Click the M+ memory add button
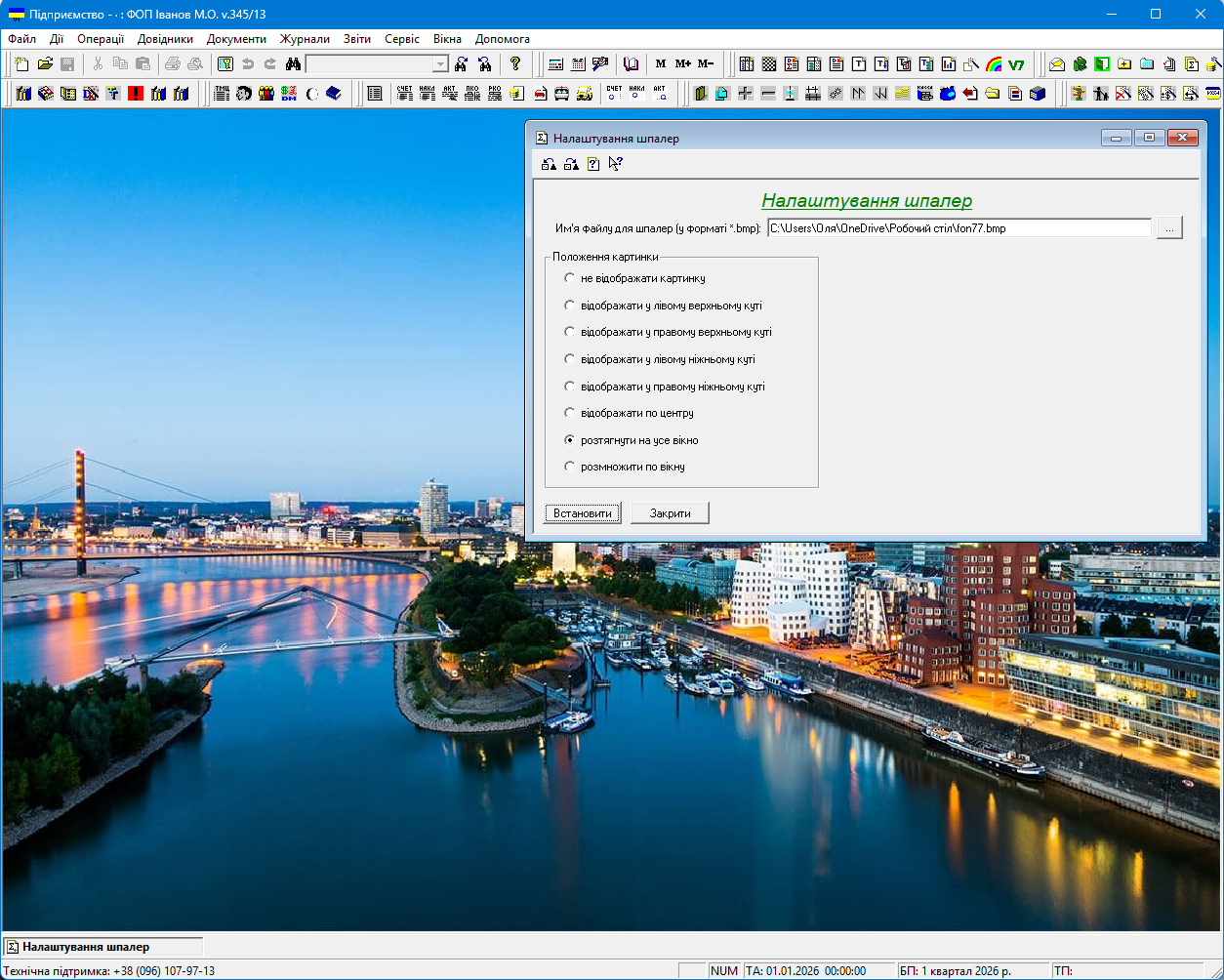This screenshot has height=980, width=1224. [683, 64]
